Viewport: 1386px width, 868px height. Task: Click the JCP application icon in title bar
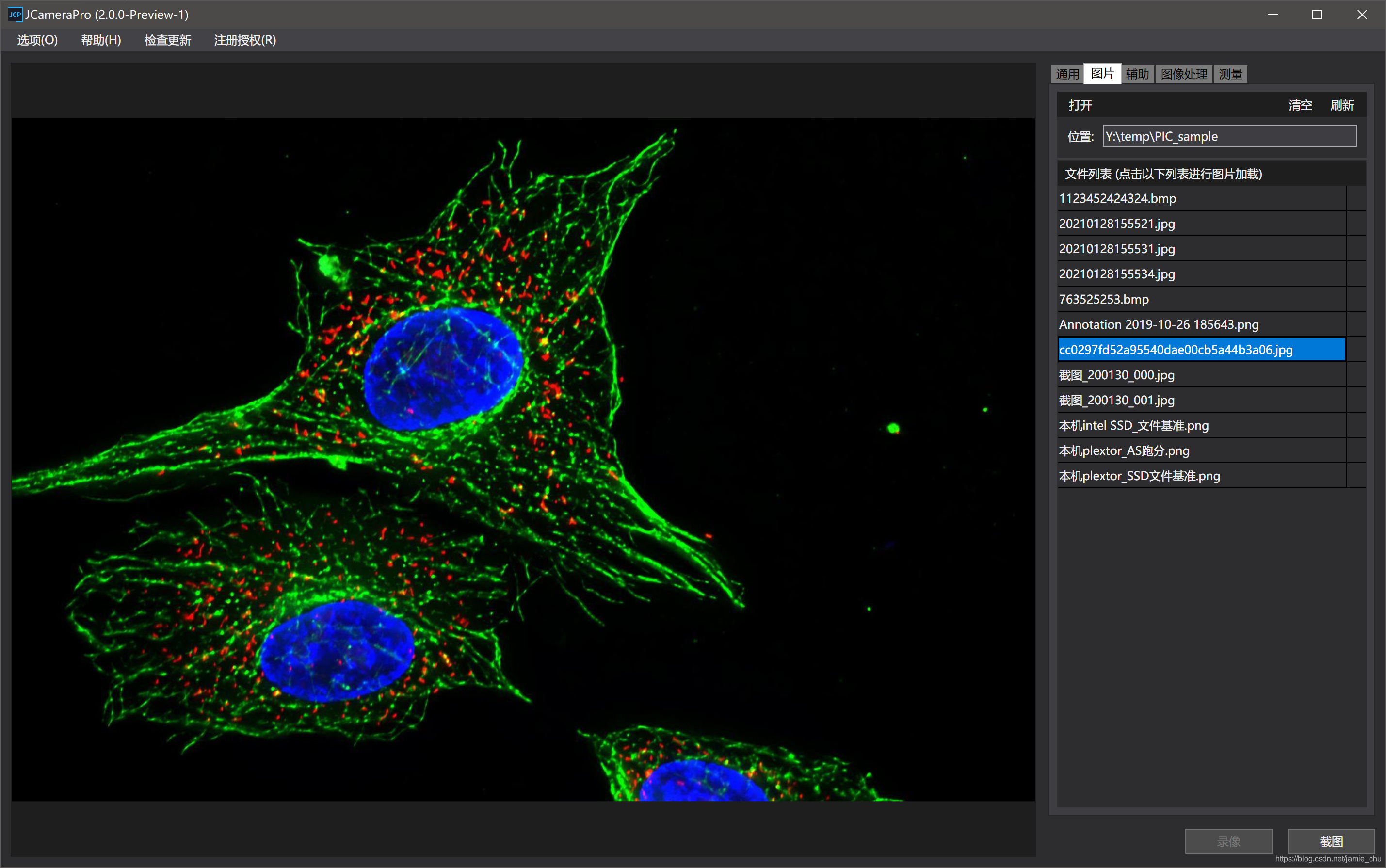click(15, 15)
